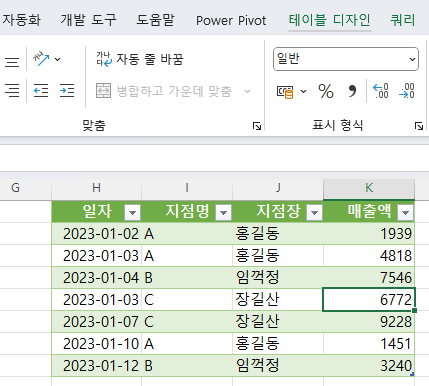Select date cell 2023-01-07
Screen dimensions: 429x386
coord(97,322)
